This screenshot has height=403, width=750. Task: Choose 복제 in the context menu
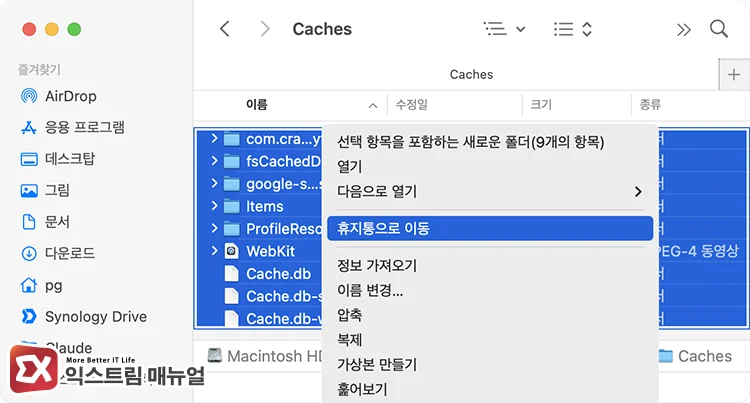tap(350, 340)
